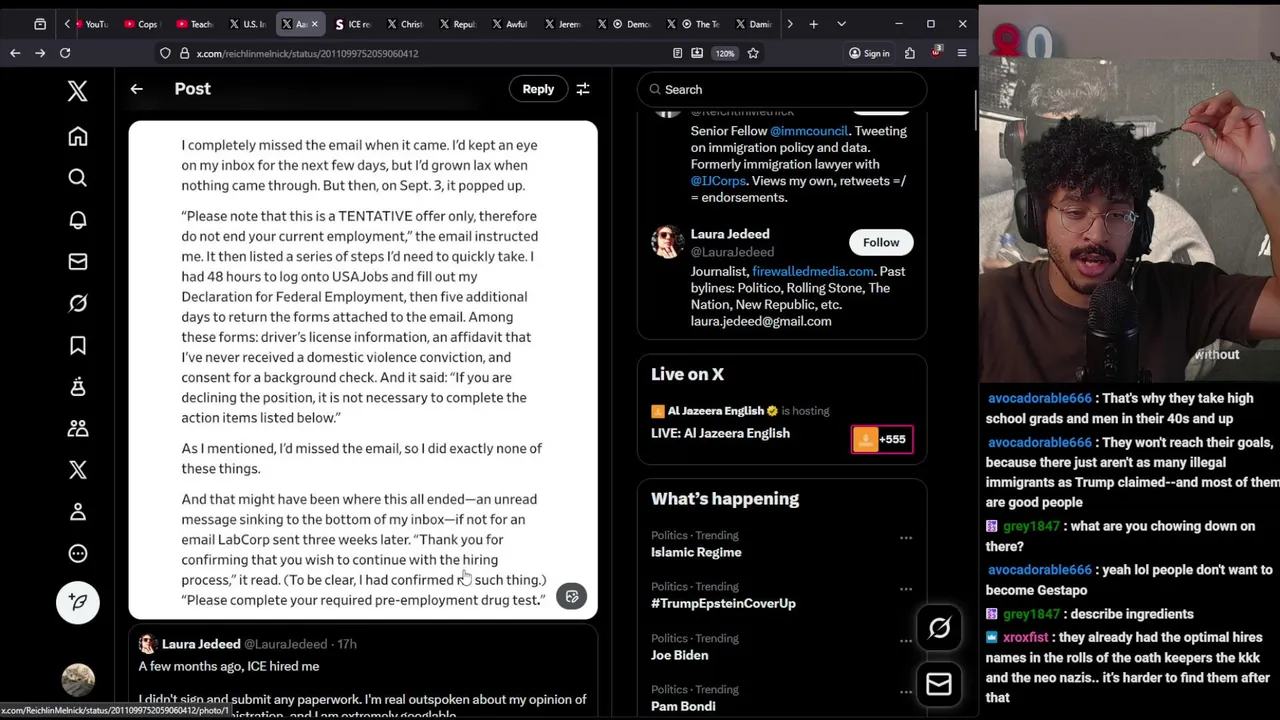Screen dimensions: 1280x720
Task: Open floating Grok button
Action: pos(939,628)
